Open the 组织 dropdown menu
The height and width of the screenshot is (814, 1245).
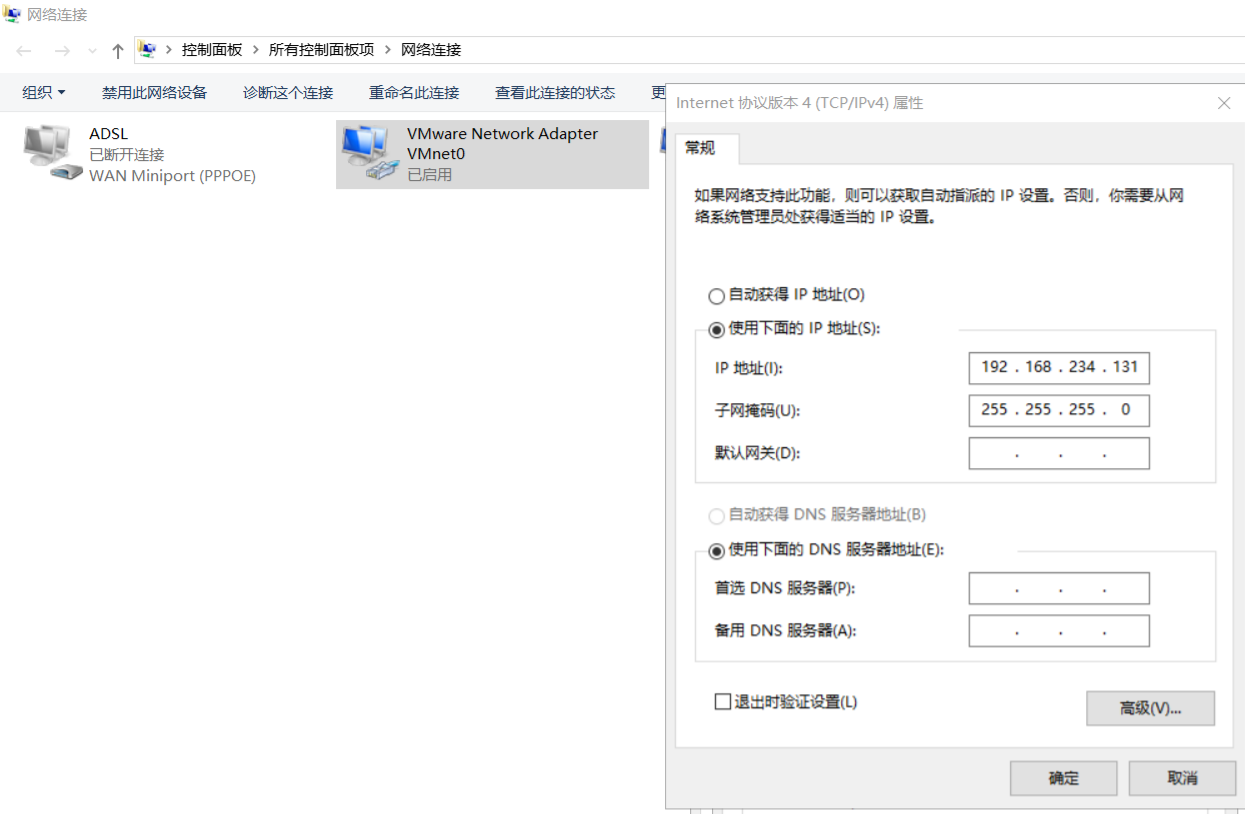(44, 93)
